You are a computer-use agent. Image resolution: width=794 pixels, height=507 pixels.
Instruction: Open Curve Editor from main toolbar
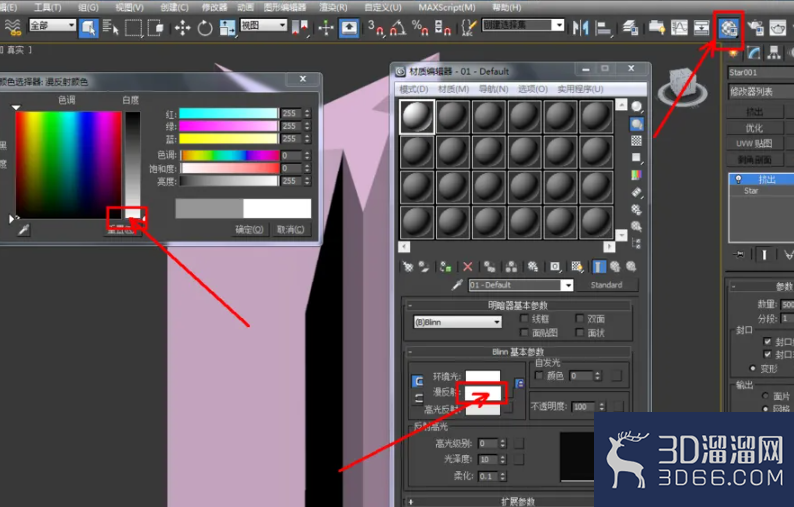[679, 27]
